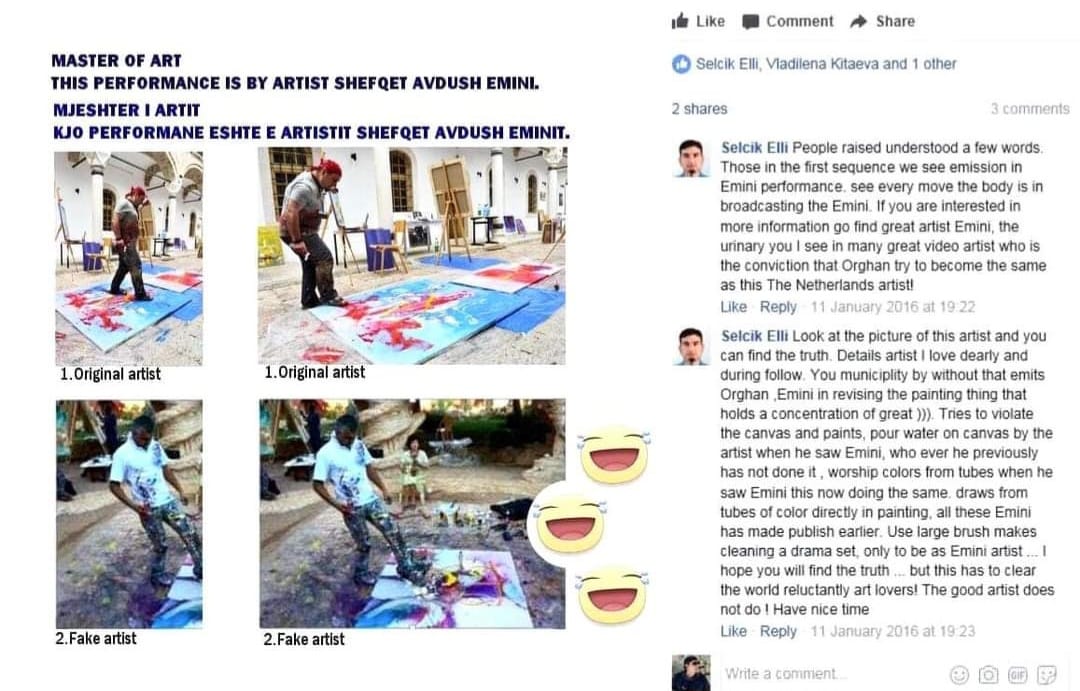Show the 3 comments link
The height and width of the screenshot is (691, 1080).
coord(1030,109)
